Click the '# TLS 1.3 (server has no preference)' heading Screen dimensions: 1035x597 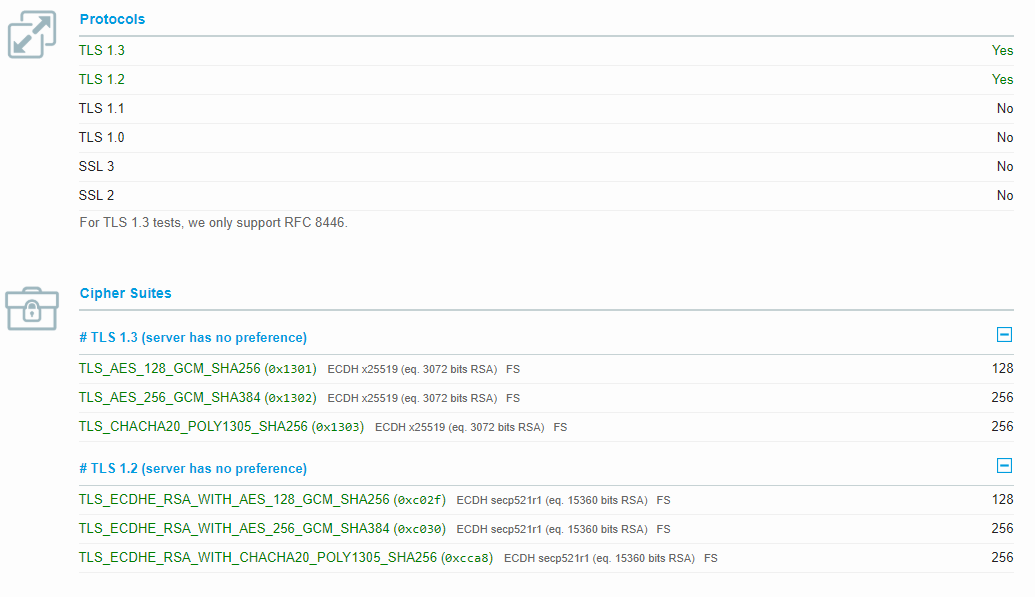tap(193, 337)
